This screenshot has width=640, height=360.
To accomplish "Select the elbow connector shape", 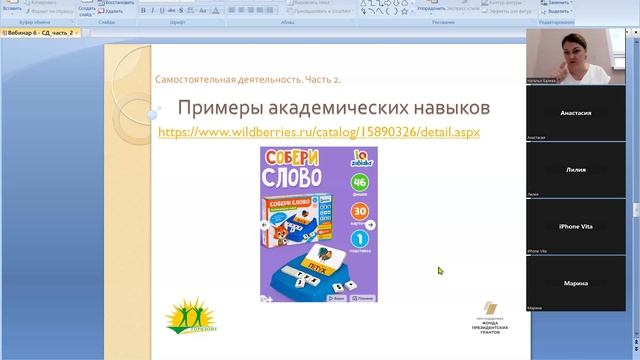I will (371, 3).
